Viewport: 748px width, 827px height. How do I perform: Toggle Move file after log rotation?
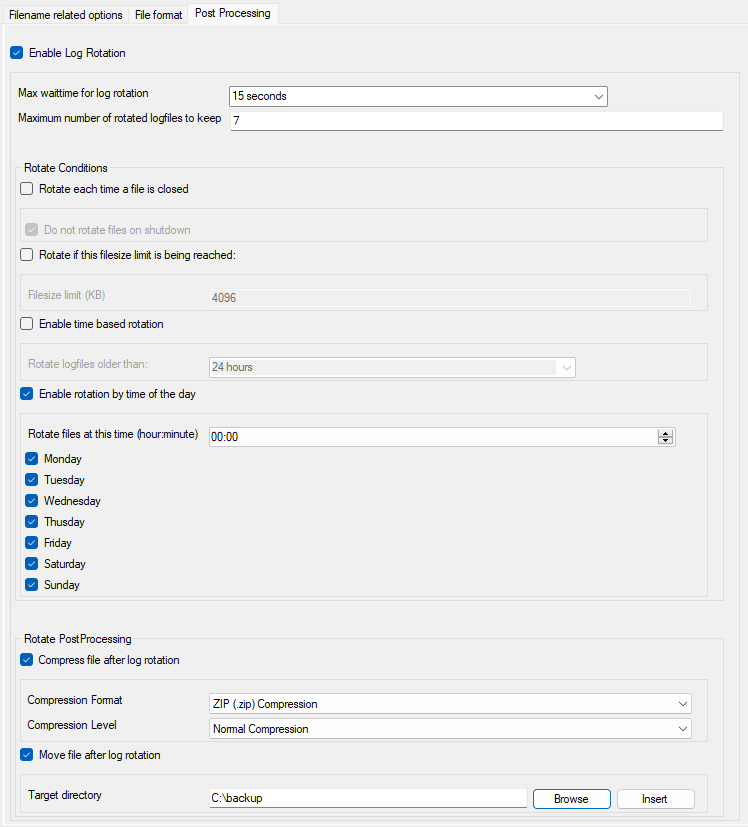click(x=27, y=755)
